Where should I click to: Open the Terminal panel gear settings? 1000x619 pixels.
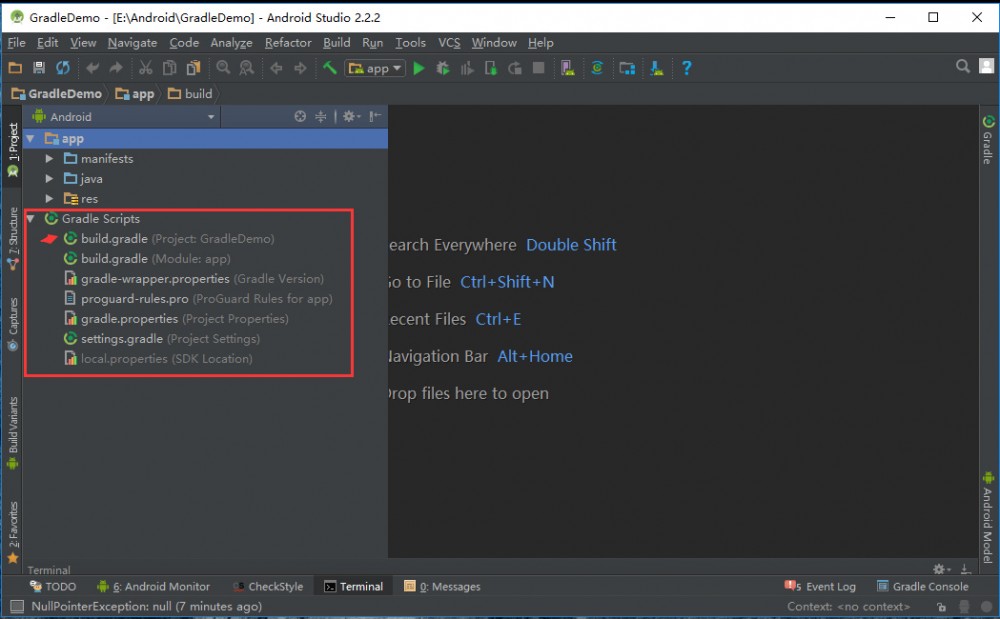click(x=941, y=569)
